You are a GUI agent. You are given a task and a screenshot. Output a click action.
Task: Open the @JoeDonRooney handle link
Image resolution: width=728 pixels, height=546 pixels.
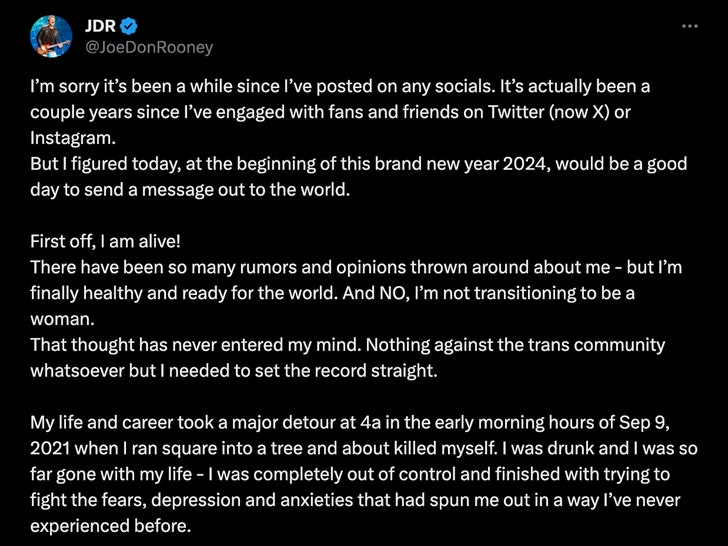click(x=149, y=47)
